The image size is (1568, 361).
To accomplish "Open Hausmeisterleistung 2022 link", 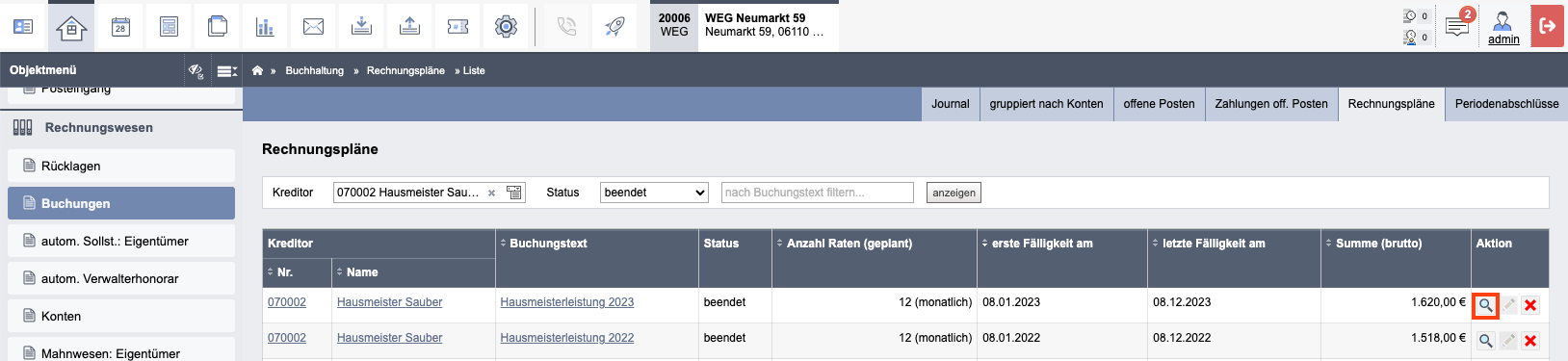I will pos(567,338).
